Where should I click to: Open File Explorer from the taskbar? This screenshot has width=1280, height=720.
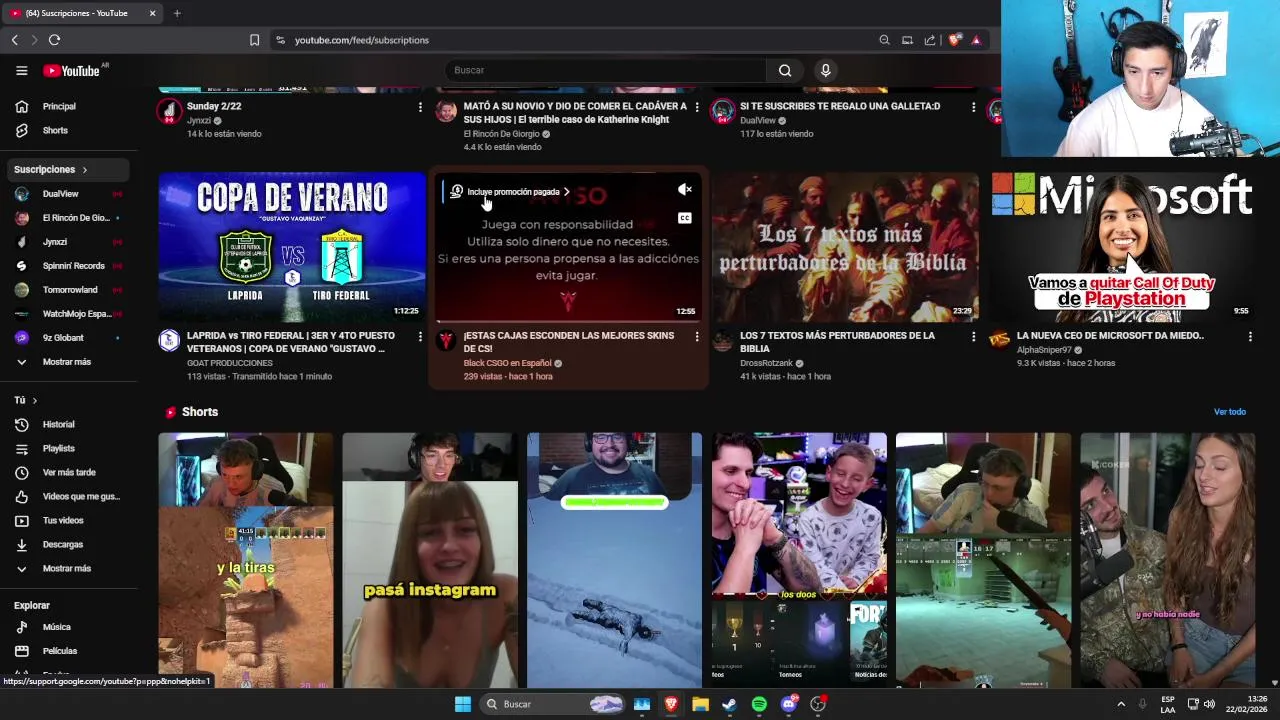pyautogui.click(x=700, y=704)
